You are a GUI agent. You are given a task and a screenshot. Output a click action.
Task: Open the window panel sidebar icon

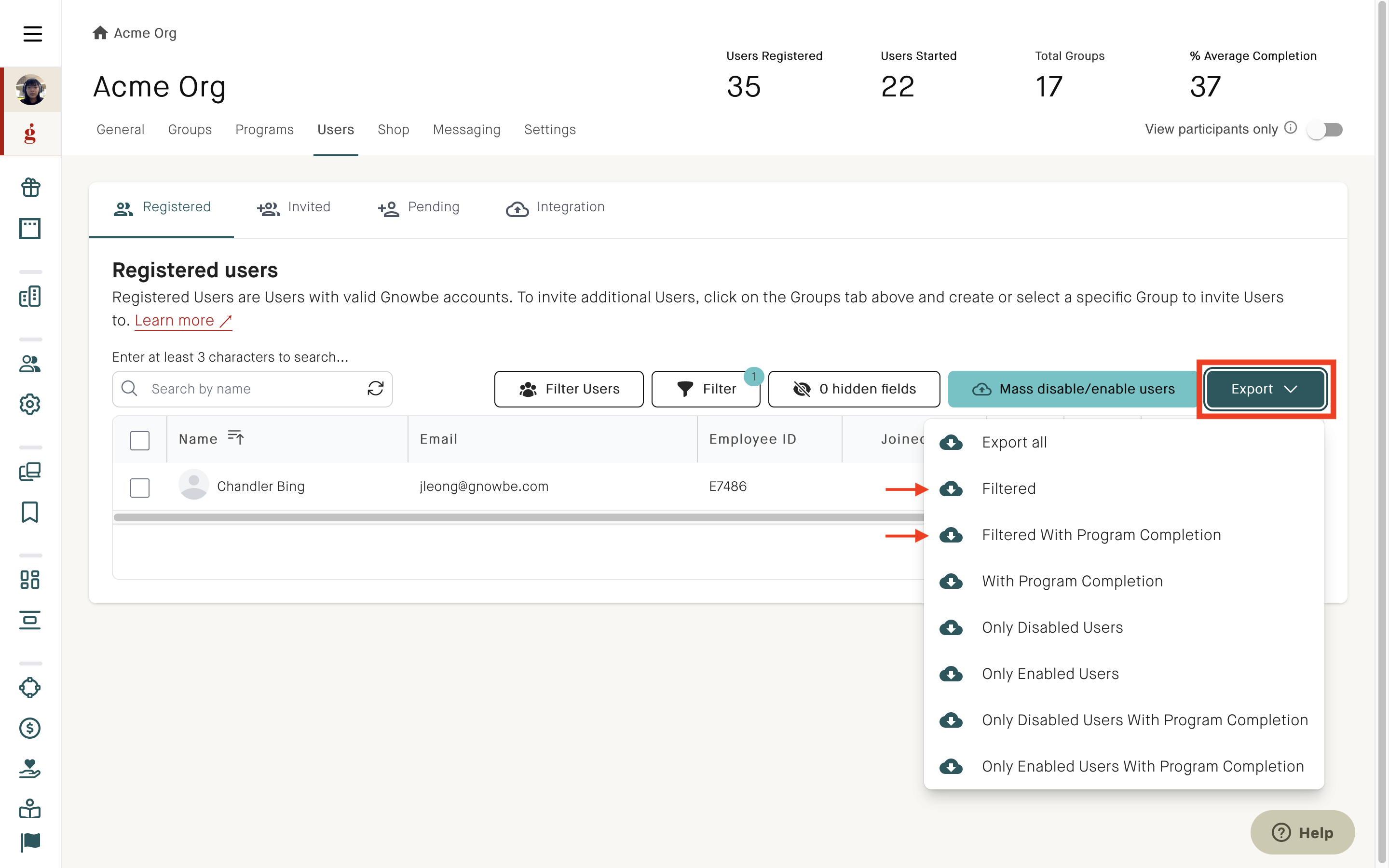(x=30, y=229)
